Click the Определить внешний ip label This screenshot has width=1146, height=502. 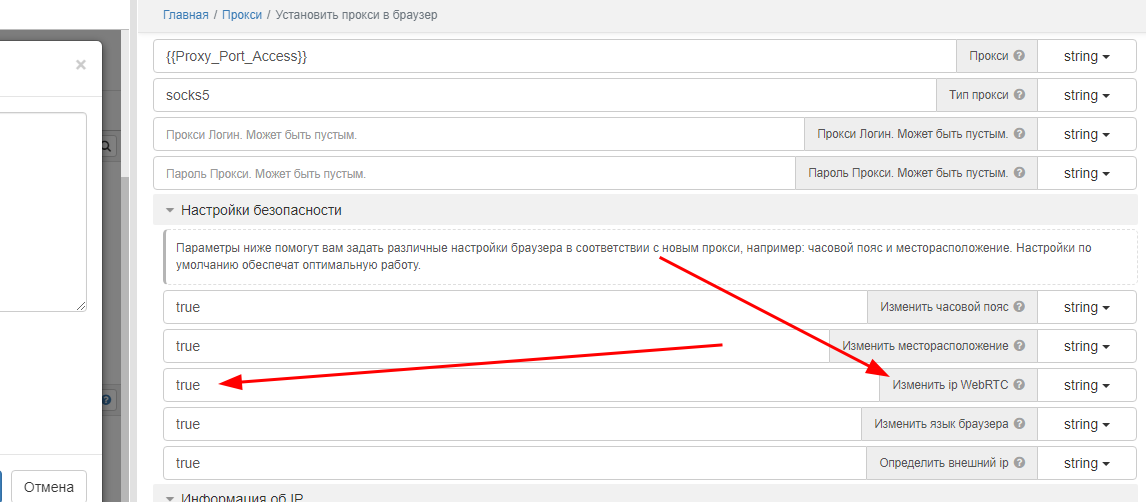[944, 463]
